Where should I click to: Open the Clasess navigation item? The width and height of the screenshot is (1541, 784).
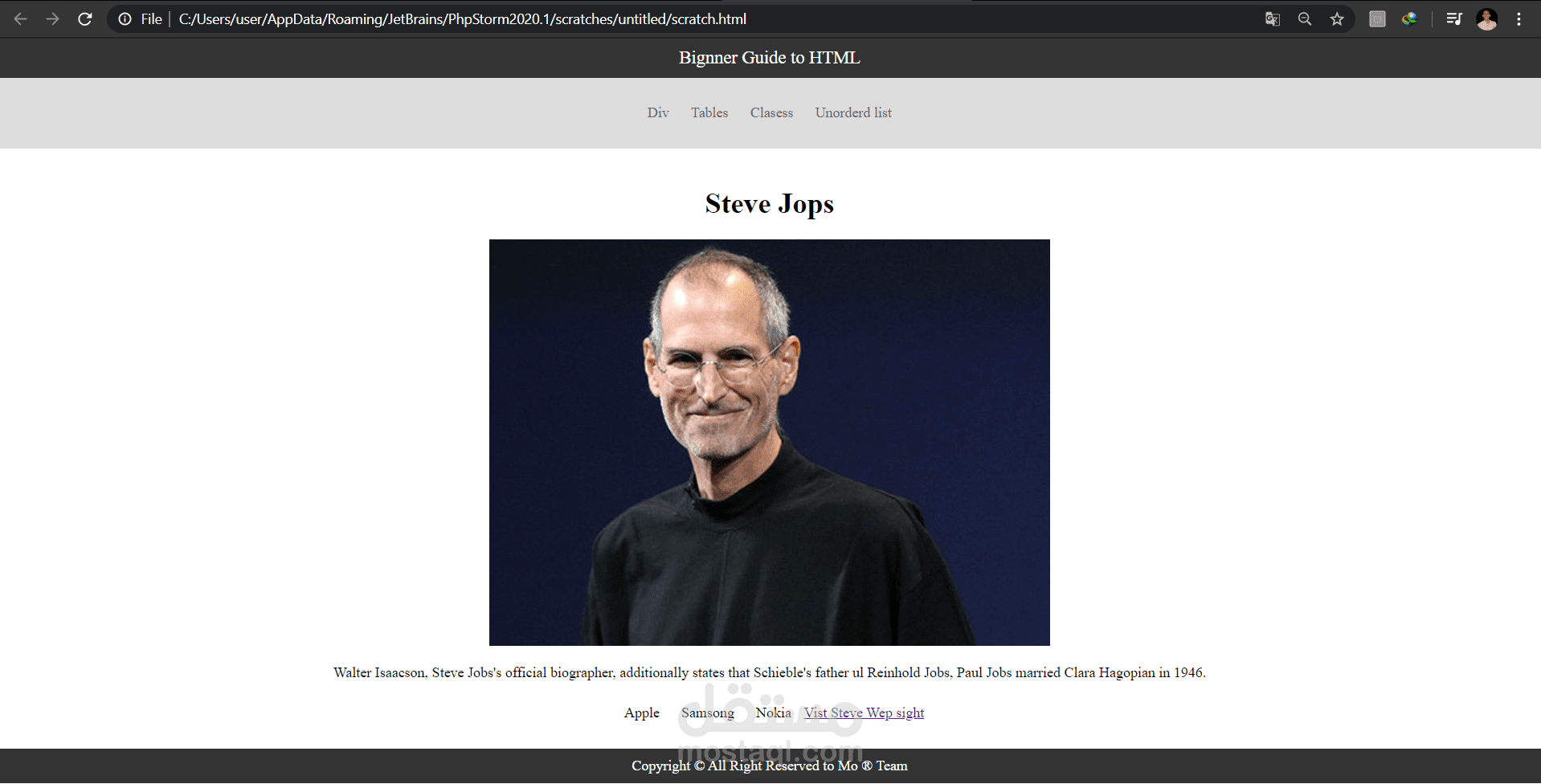pyautogui.click(x=770, y=112)
